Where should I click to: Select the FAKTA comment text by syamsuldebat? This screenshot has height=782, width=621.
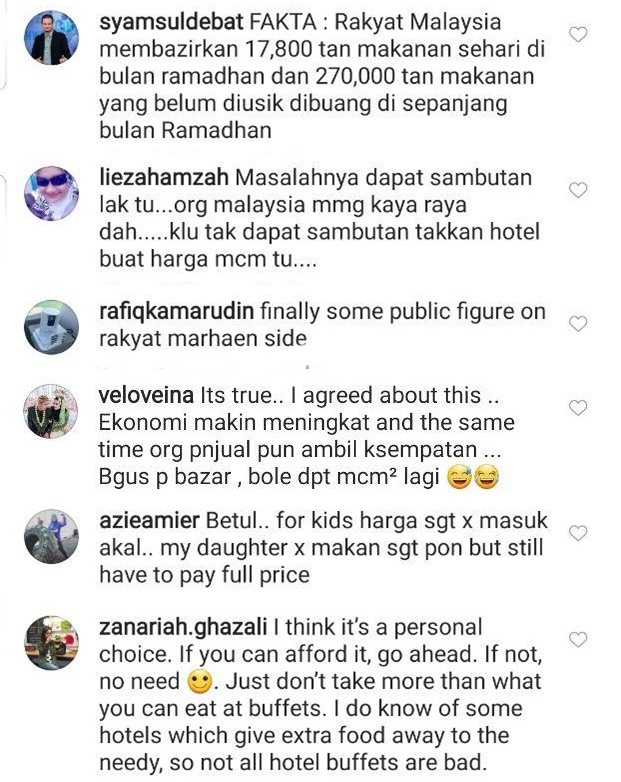(x=322, y=76)
